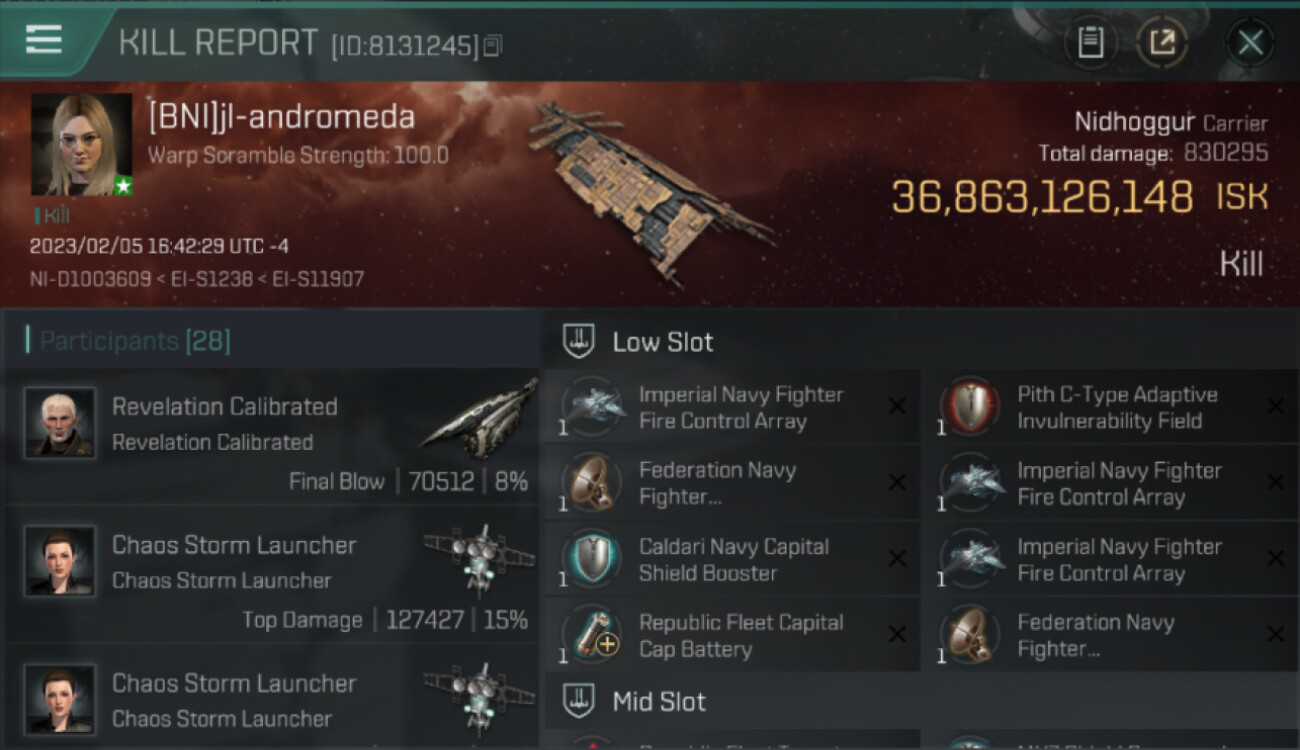Collapse the Mid Slot section header
The width and height of the screenshot is (1300, 750).
[921, 701]
